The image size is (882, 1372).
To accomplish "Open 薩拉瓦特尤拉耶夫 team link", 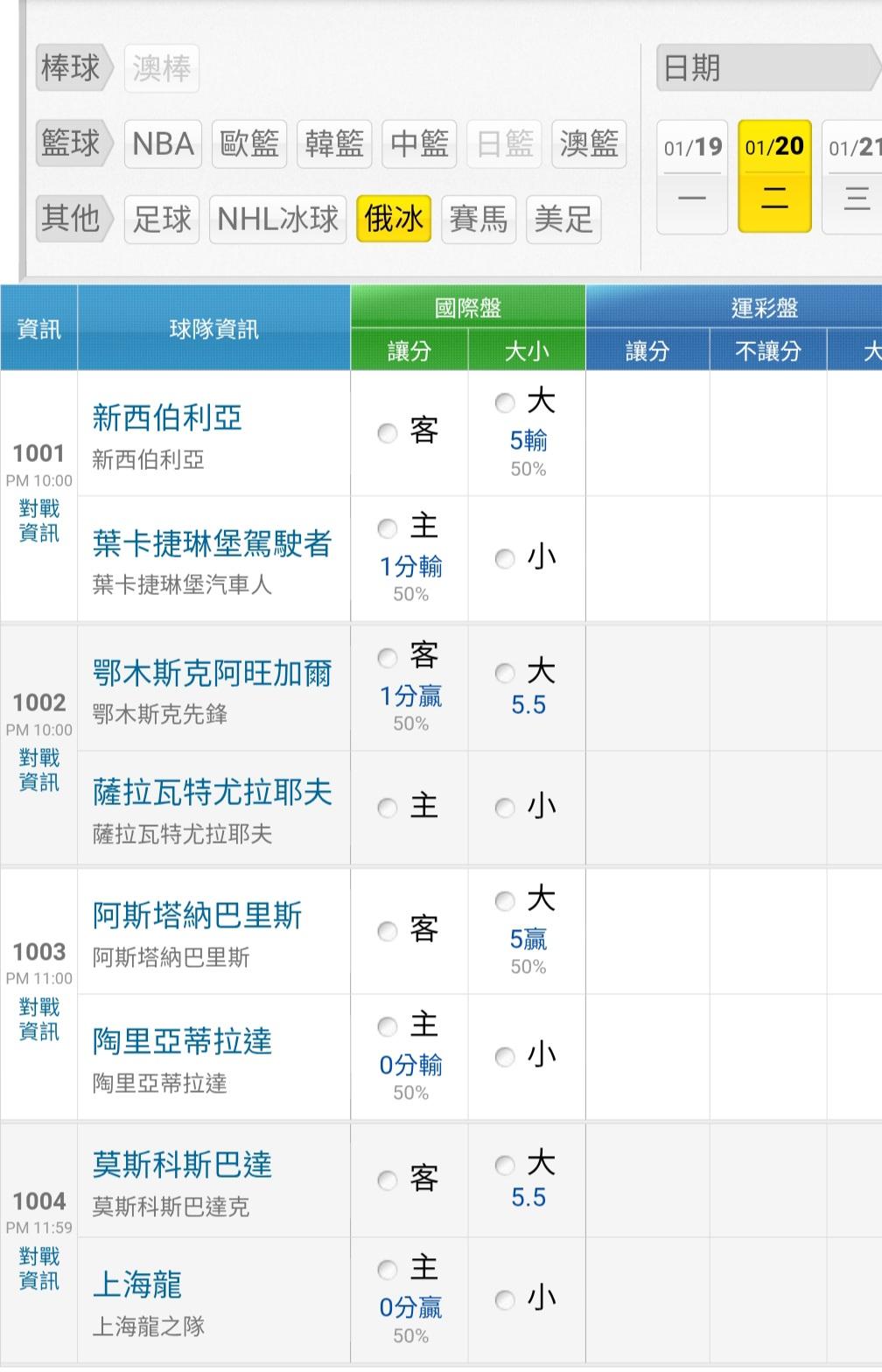I will [x=213, y=793].
